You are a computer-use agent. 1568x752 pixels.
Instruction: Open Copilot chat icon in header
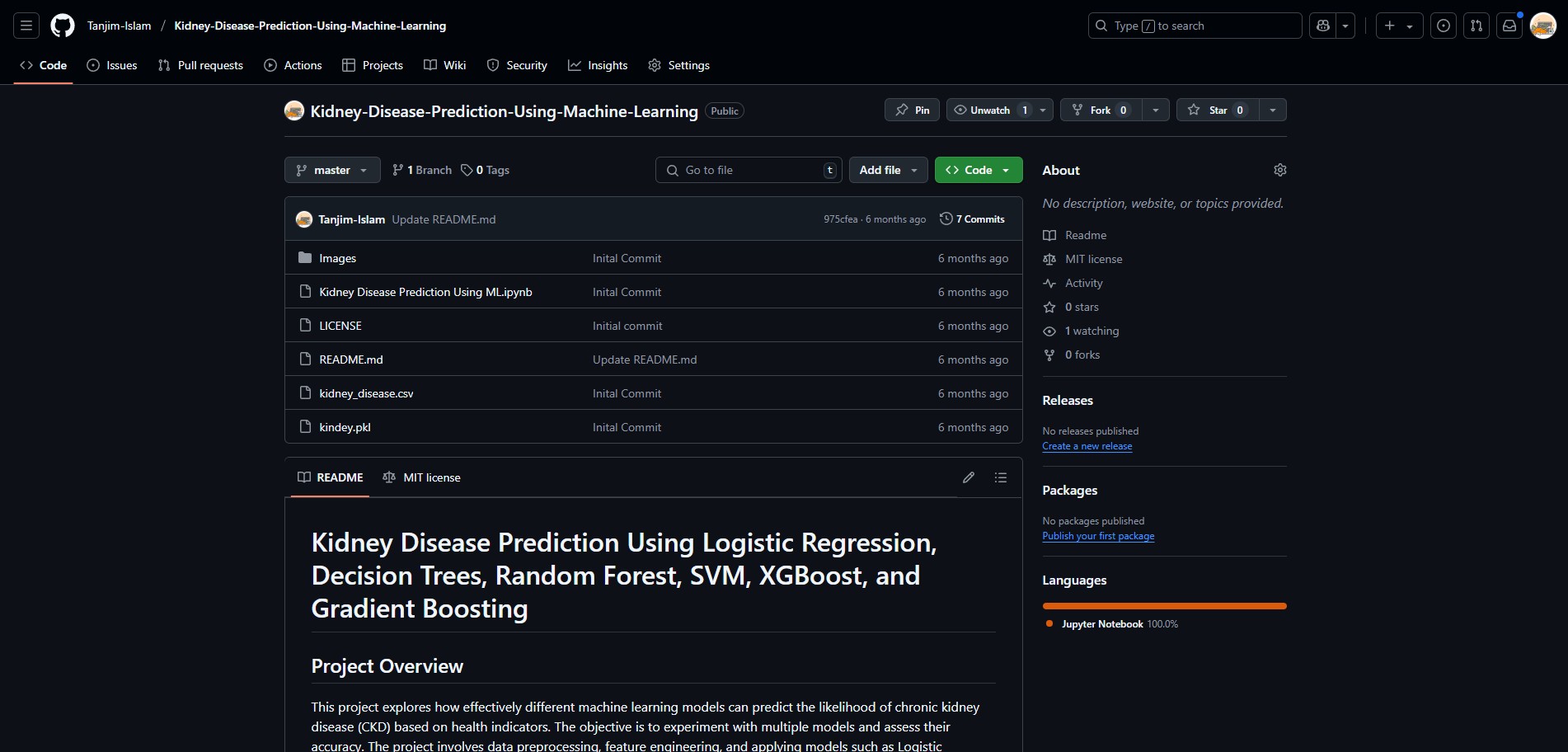[1323, 26]
